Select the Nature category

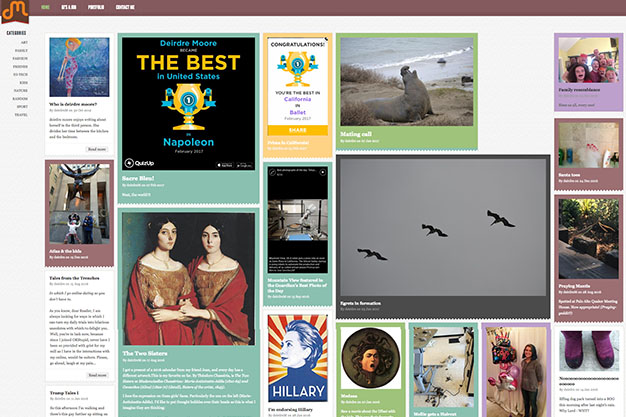[x=21, y=91]
